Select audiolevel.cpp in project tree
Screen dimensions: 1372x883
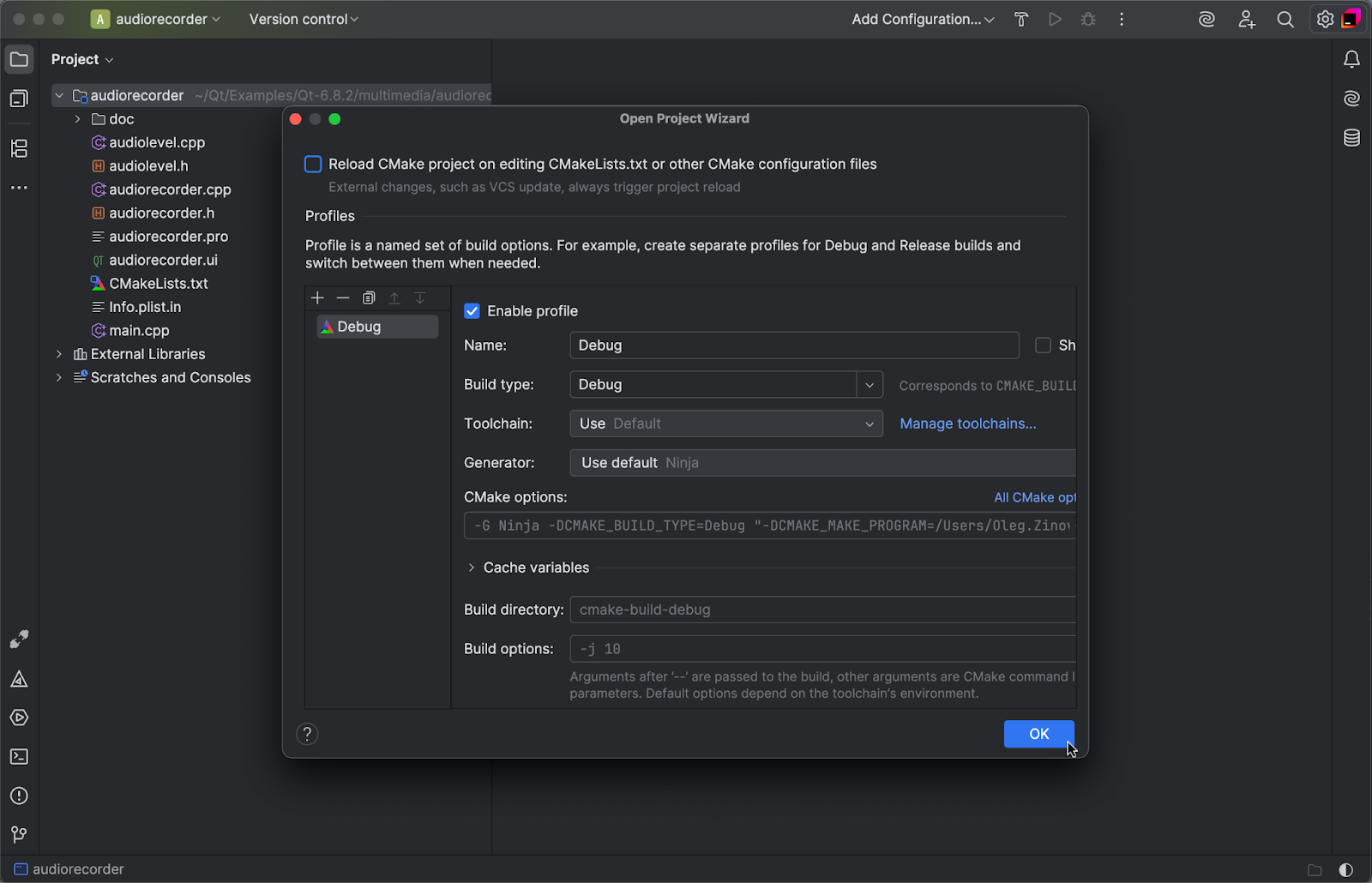(157, 142)
